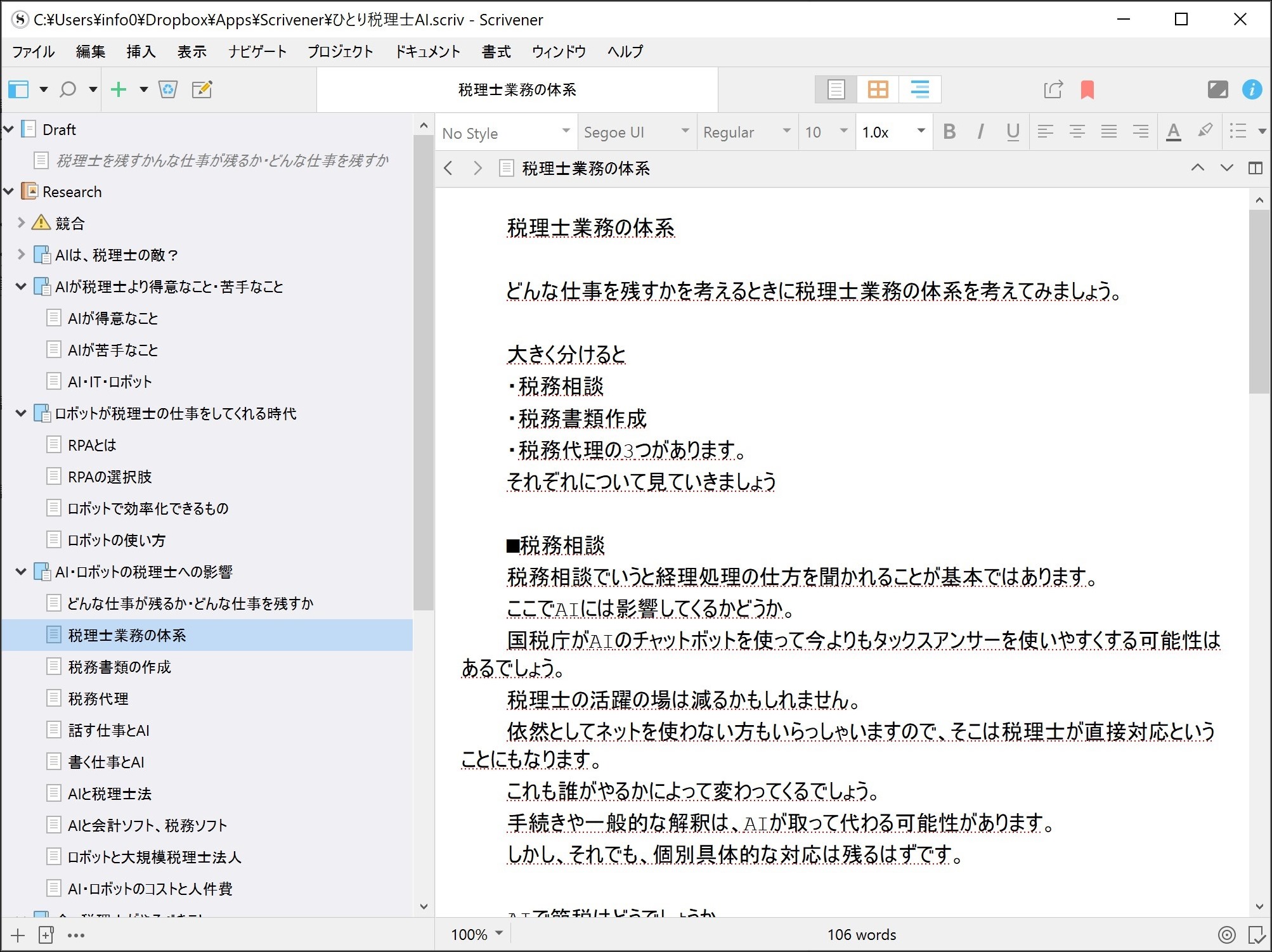Click the corkboard view icon
Screen dimensions: 1272x952
tap(877, 89)
